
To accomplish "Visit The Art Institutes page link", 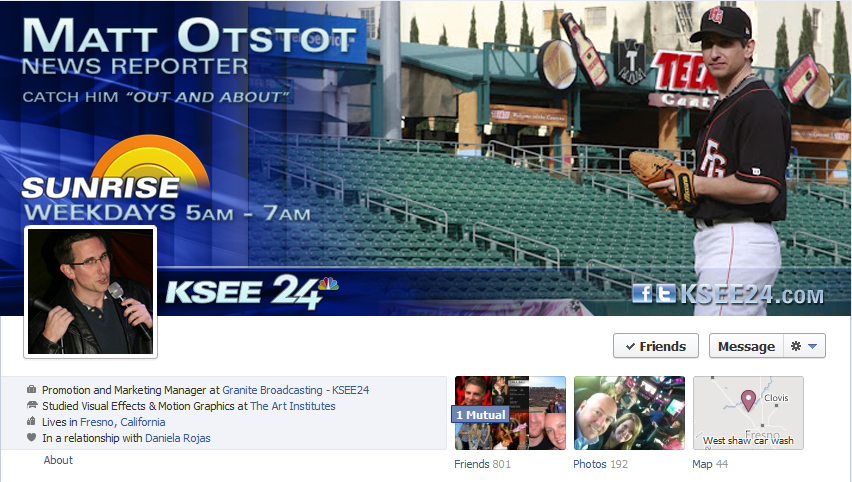I will [x=293, y=406].
